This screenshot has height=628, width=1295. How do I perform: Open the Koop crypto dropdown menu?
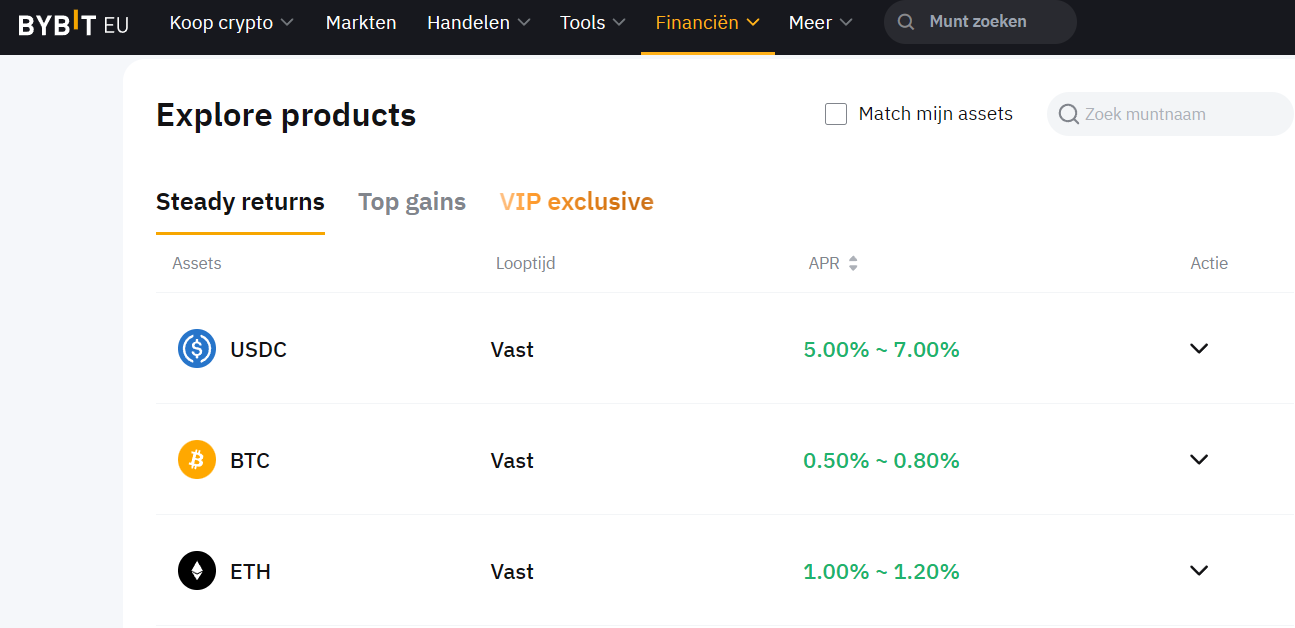tap(231, 22)
